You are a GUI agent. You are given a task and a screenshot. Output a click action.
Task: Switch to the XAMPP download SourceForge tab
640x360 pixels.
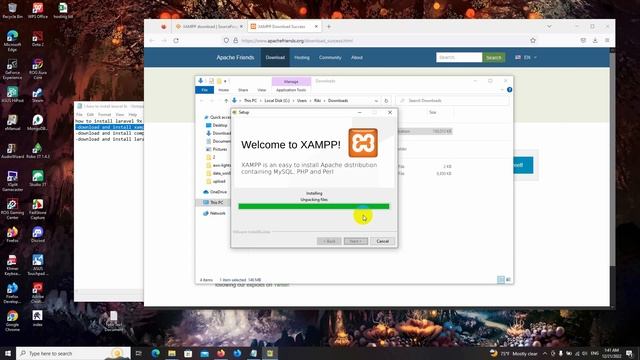209,27
